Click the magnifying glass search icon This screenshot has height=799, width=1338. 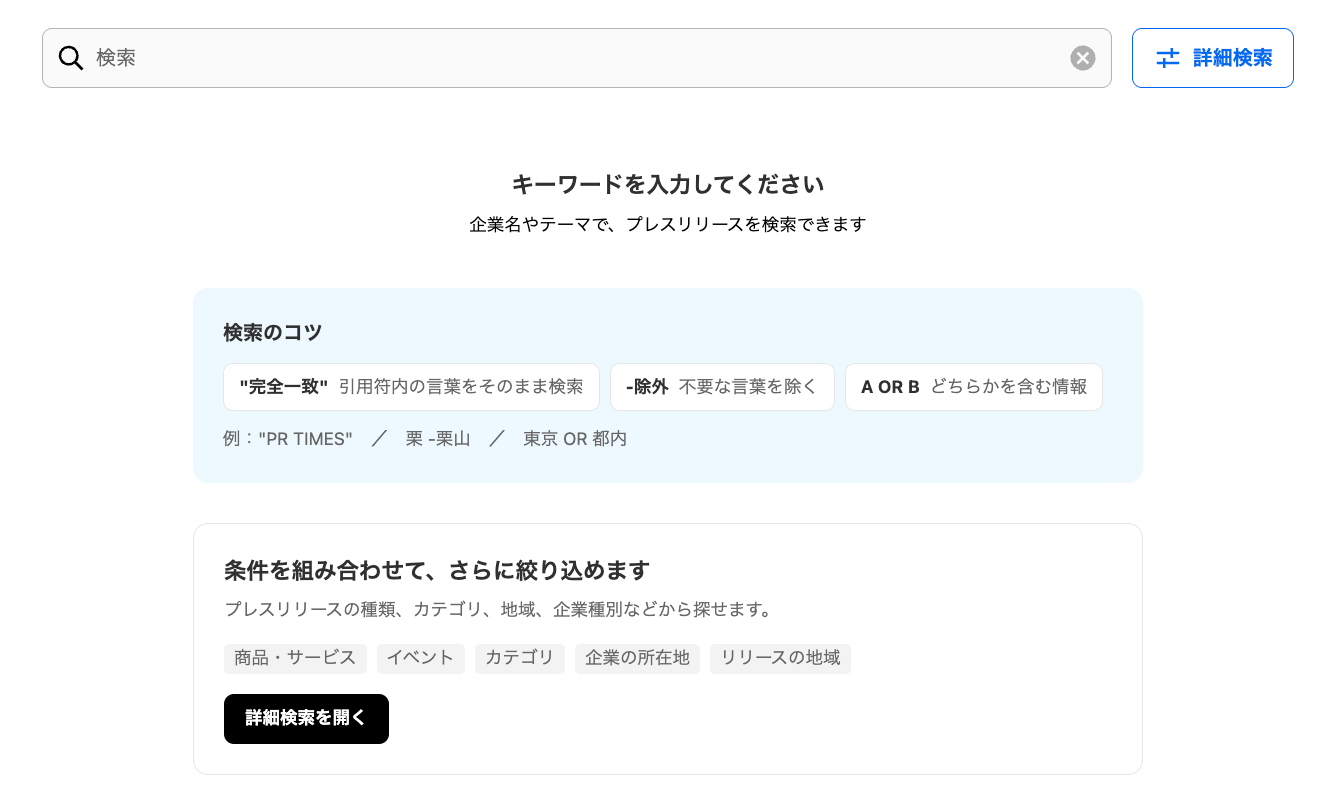point(71,58)
